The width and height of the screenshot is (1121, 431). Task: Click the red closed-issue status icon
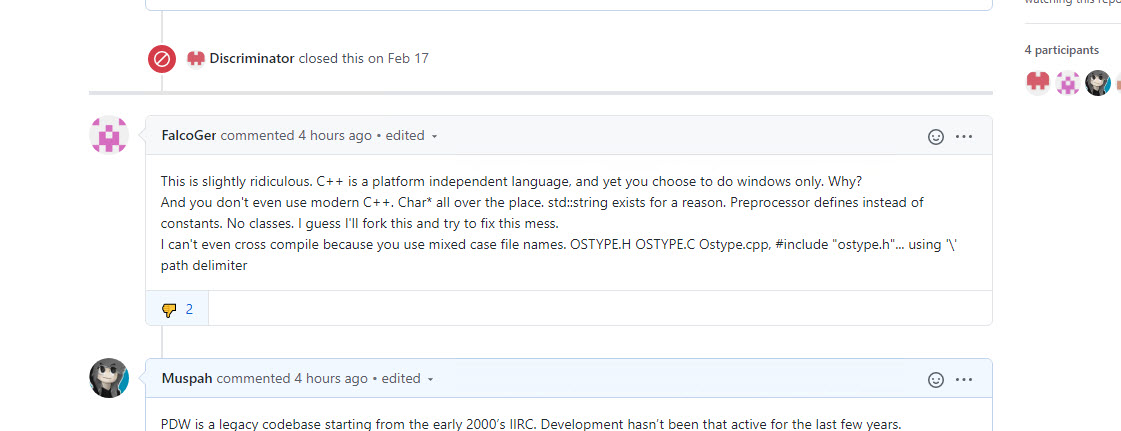pos(162,59)
